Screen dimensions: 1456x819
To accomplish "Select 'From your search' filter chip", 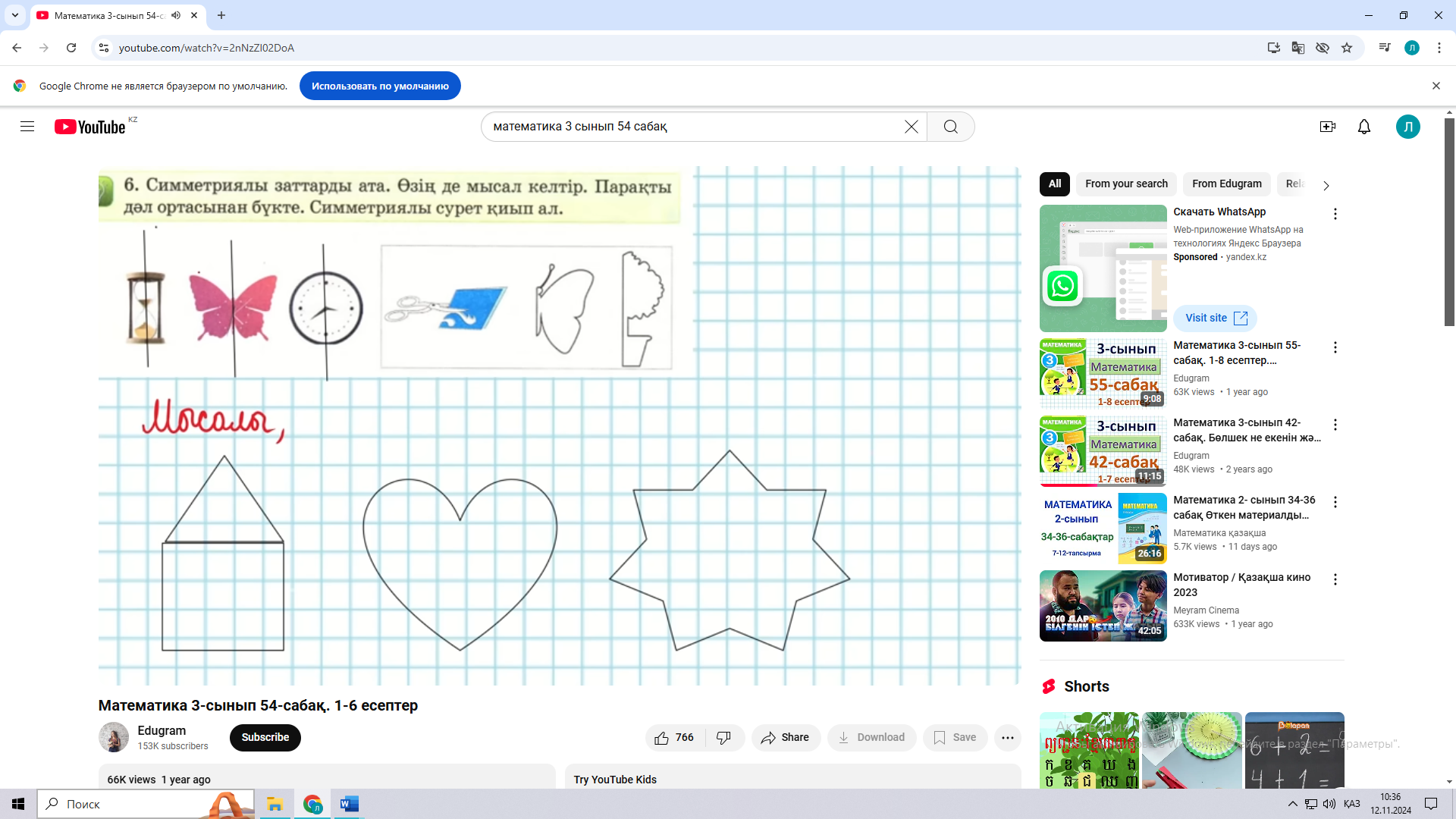I will pyautogui.click(x=1125, y=184).
